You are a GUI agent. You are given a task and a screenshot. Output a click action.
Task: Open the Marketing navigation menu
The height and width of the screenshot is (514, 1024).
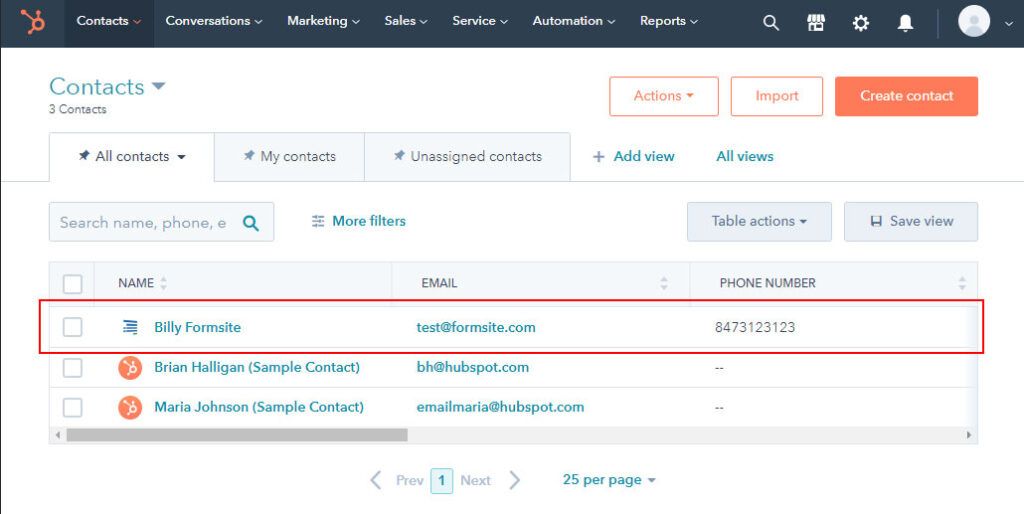coord(323,21)
